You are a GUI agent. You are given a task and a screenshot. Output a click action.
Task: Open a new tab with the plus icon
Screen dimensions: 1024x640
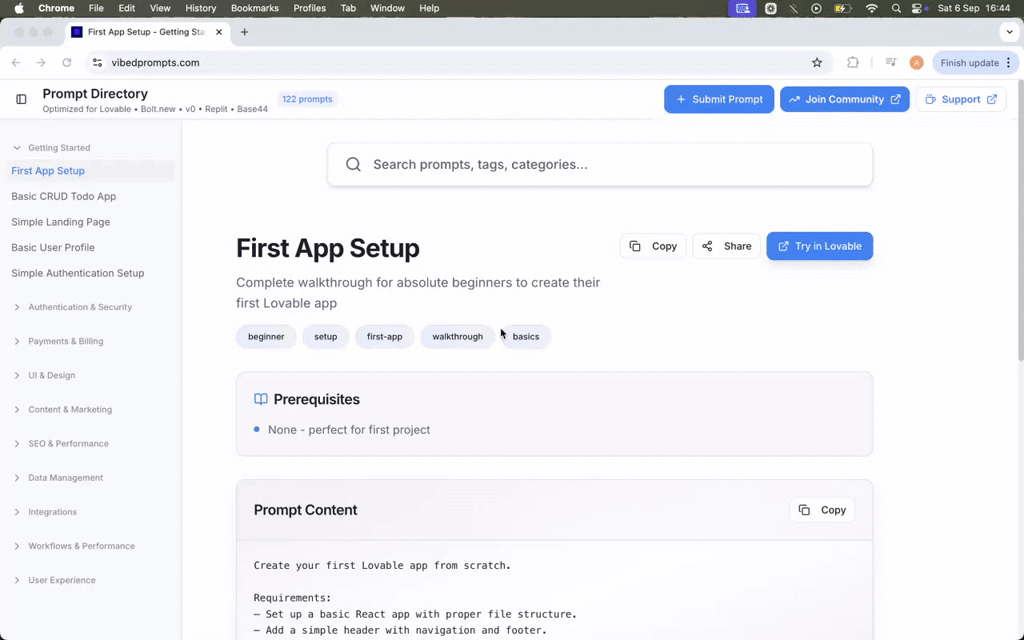(x=244, y=32)
